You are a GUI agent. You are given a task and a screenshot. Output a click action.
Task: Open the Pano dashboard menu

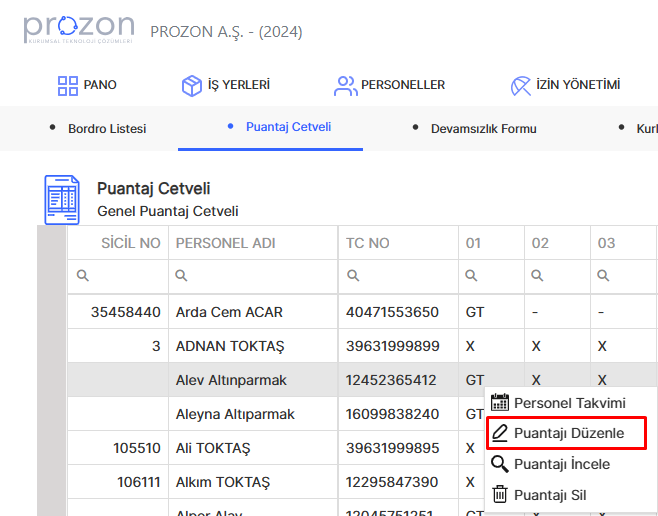pos(87,85)
